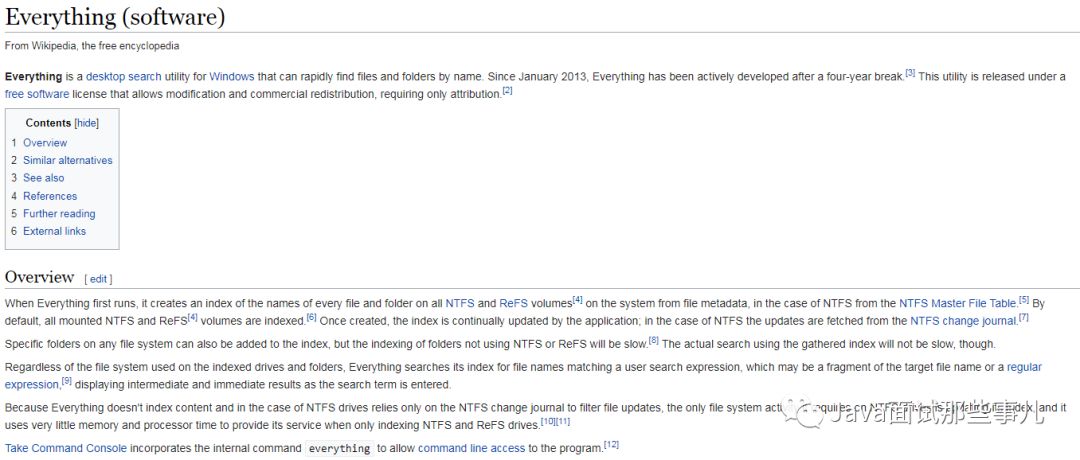Viewport: 1080px width, 460px height.
Task: Open citation [7] after 'change journal'
Action: [x=1024, y=316]
